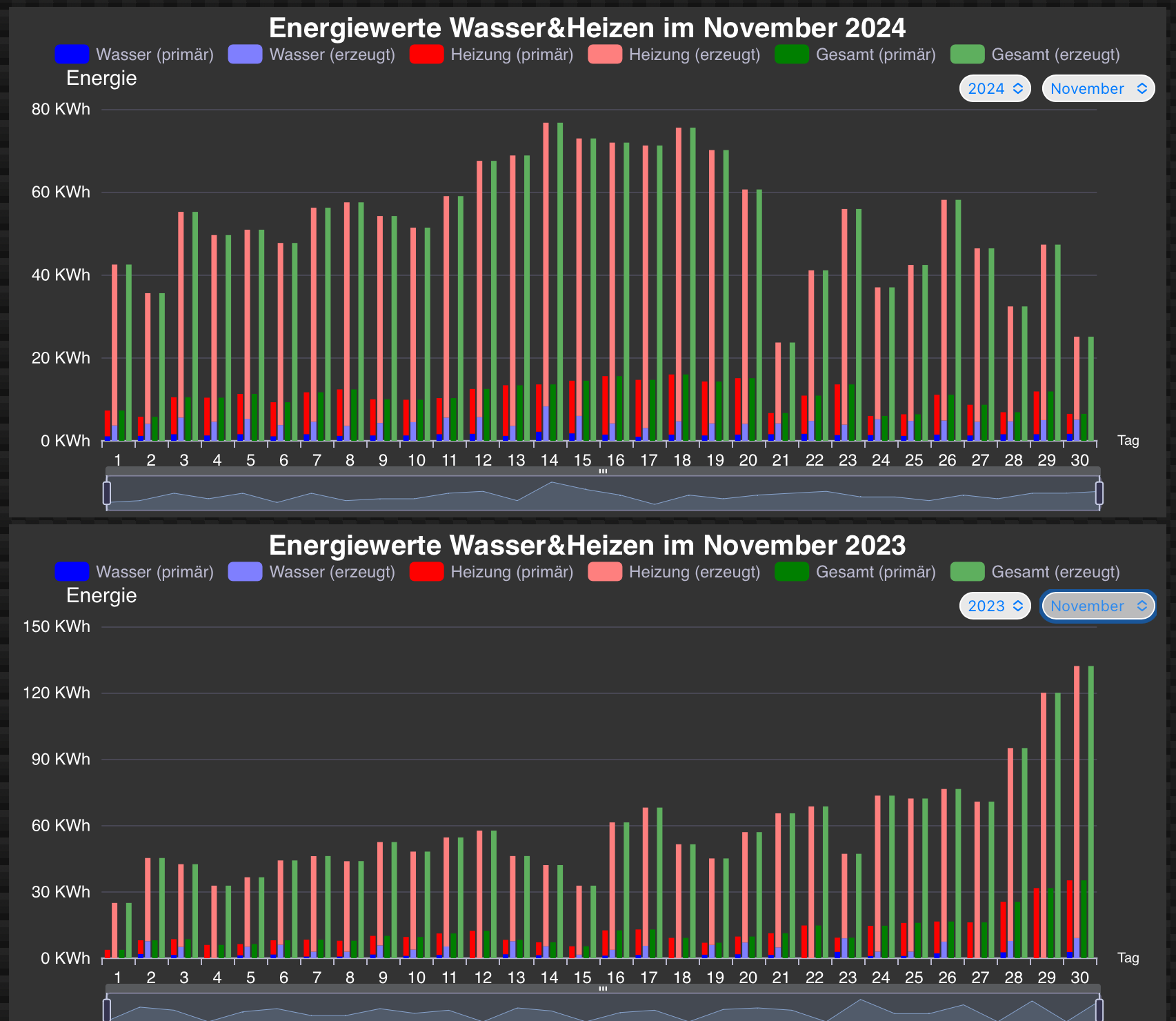
Task: Click the Gesamt (erzeugt) bar on day 1, 2023
Action: coord(129,930)
